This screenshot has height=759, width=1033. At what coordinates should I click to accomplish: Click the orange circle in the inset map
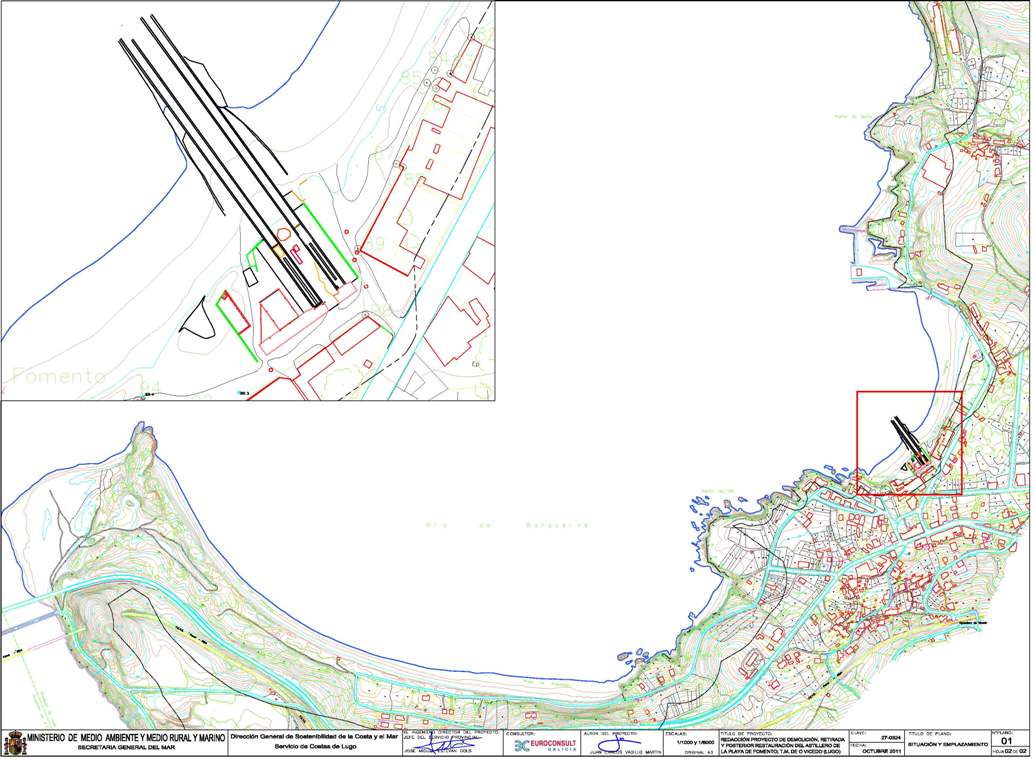(x=283, y=234)
